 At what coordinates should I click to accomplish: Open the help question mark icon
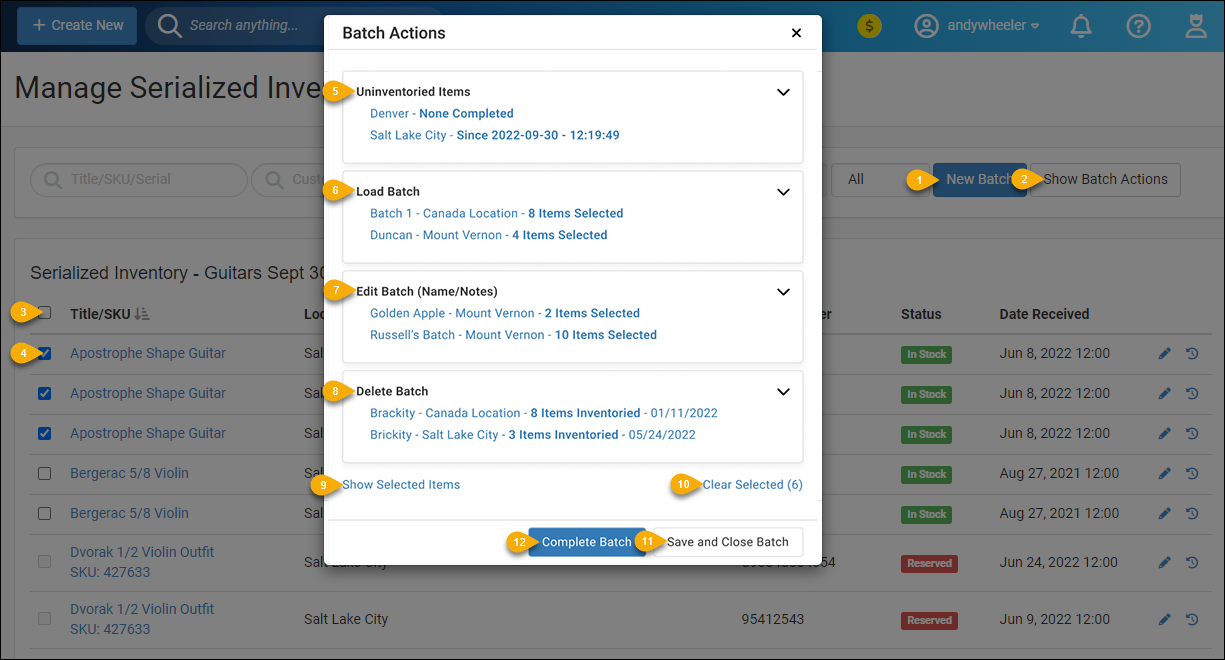click(x=1138, y=26)
